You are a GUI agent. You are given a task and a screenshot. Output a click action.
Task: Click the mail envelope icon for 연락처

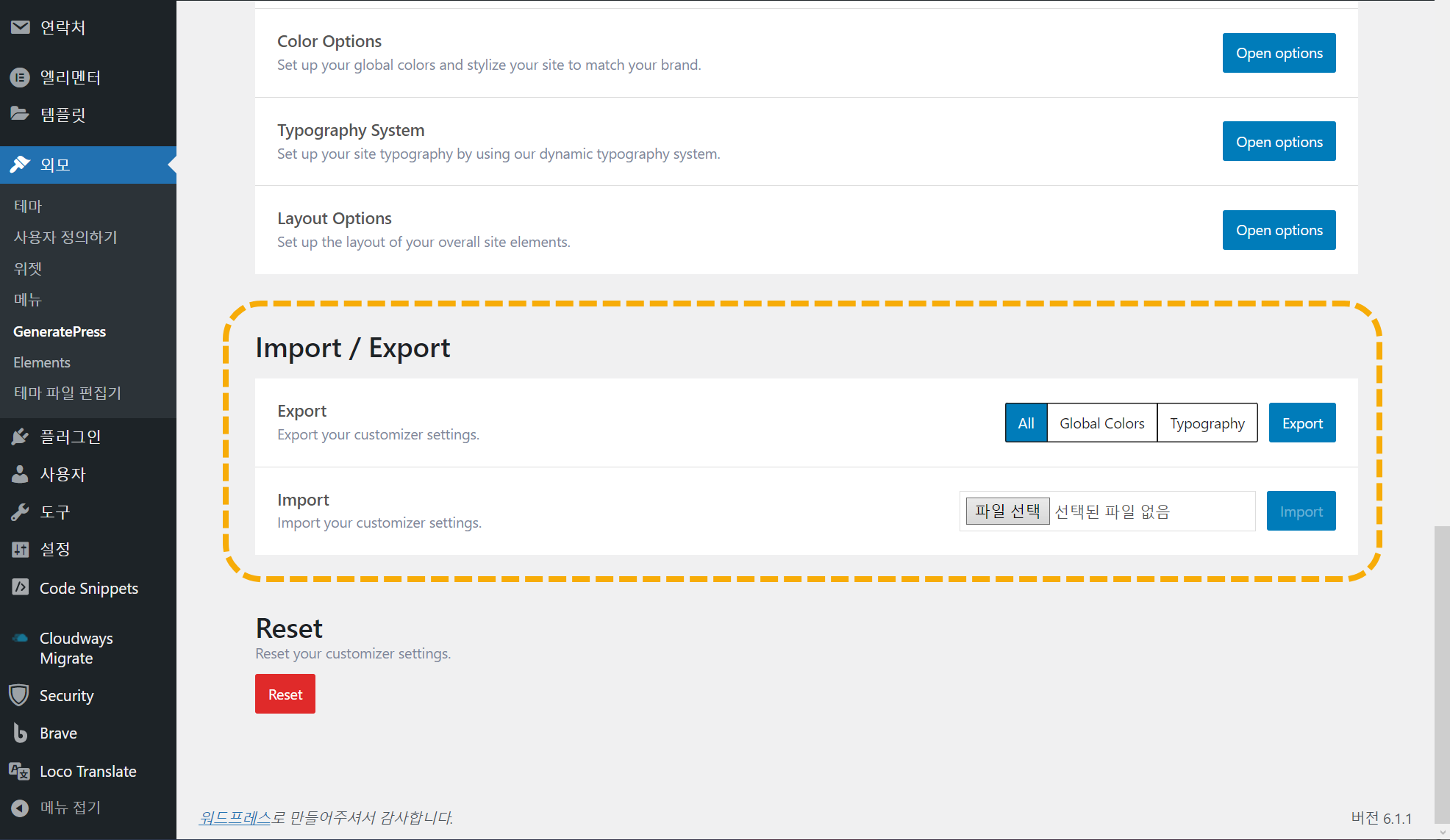20,27
